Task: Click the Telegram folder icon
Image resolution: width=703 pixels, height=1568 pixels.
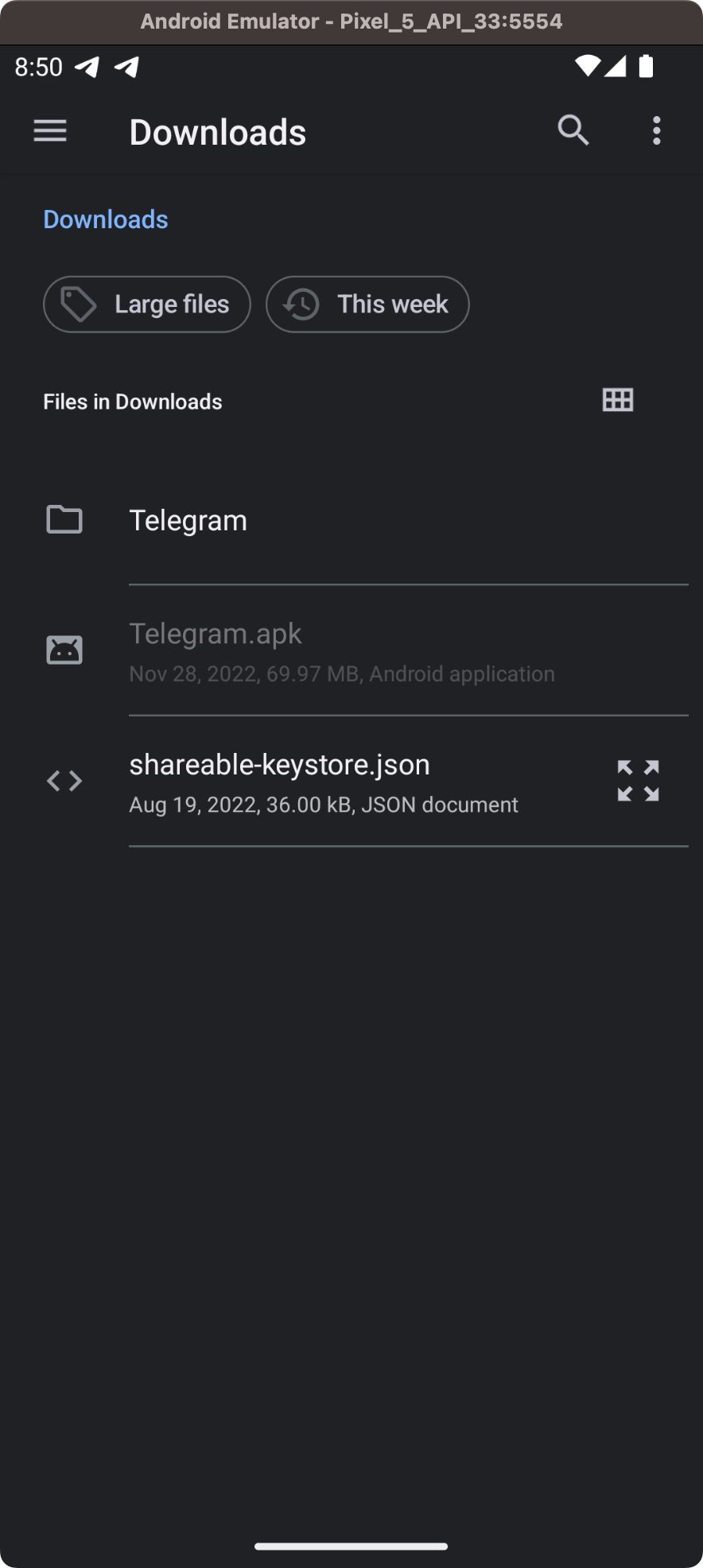Action: pyautogui.click(x=64, y=520)
